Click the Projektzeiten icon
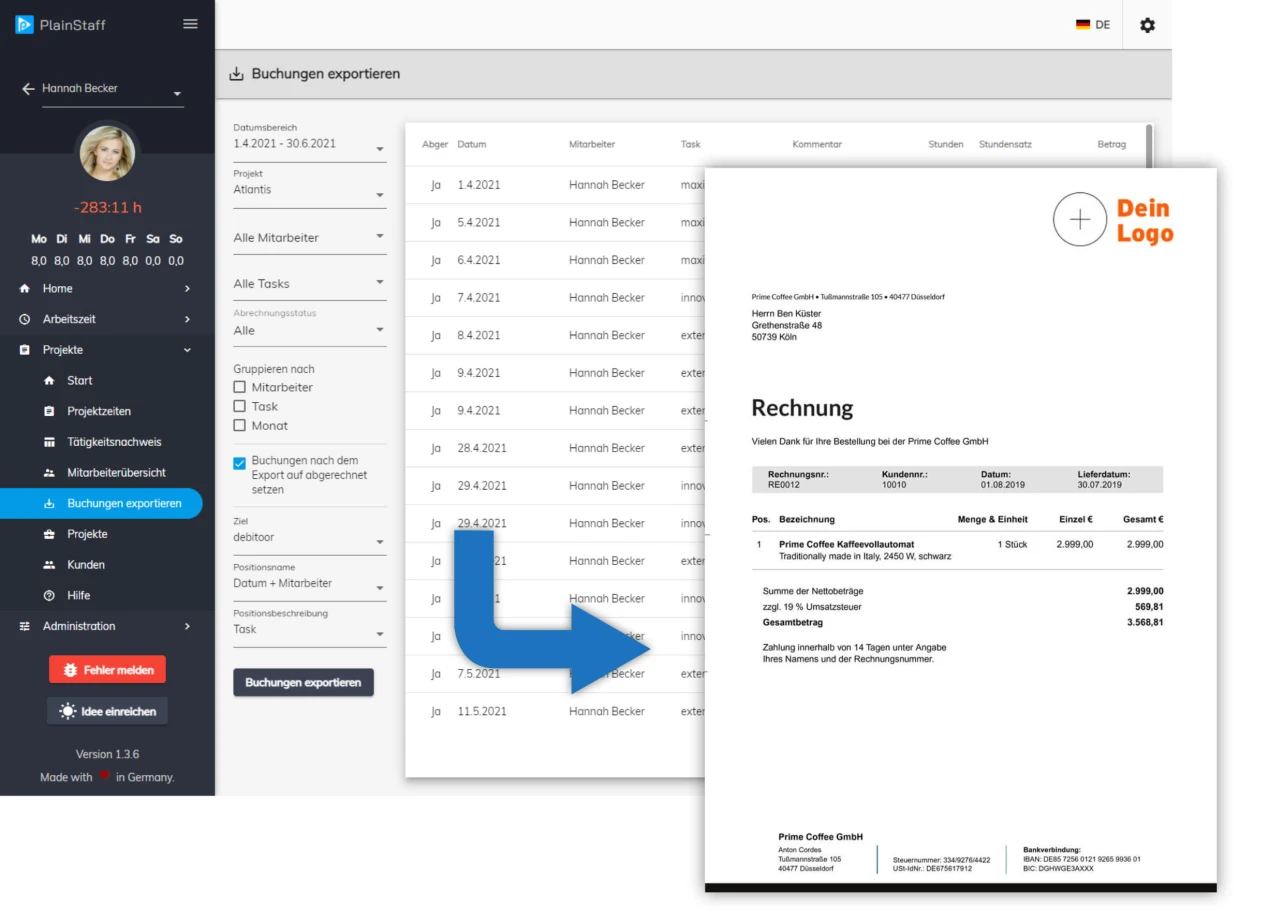This screenshot has width=1284, height=923. [x=49, y=412]
